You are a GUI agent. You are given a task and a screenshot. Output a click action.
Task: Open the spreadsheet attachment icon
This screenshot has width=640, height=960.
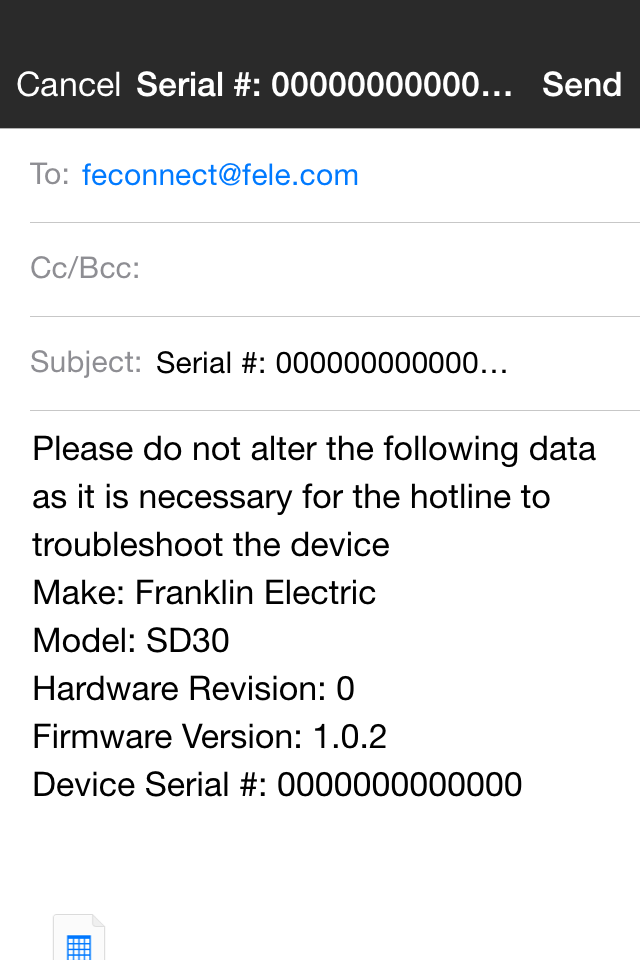pos(79,940)
